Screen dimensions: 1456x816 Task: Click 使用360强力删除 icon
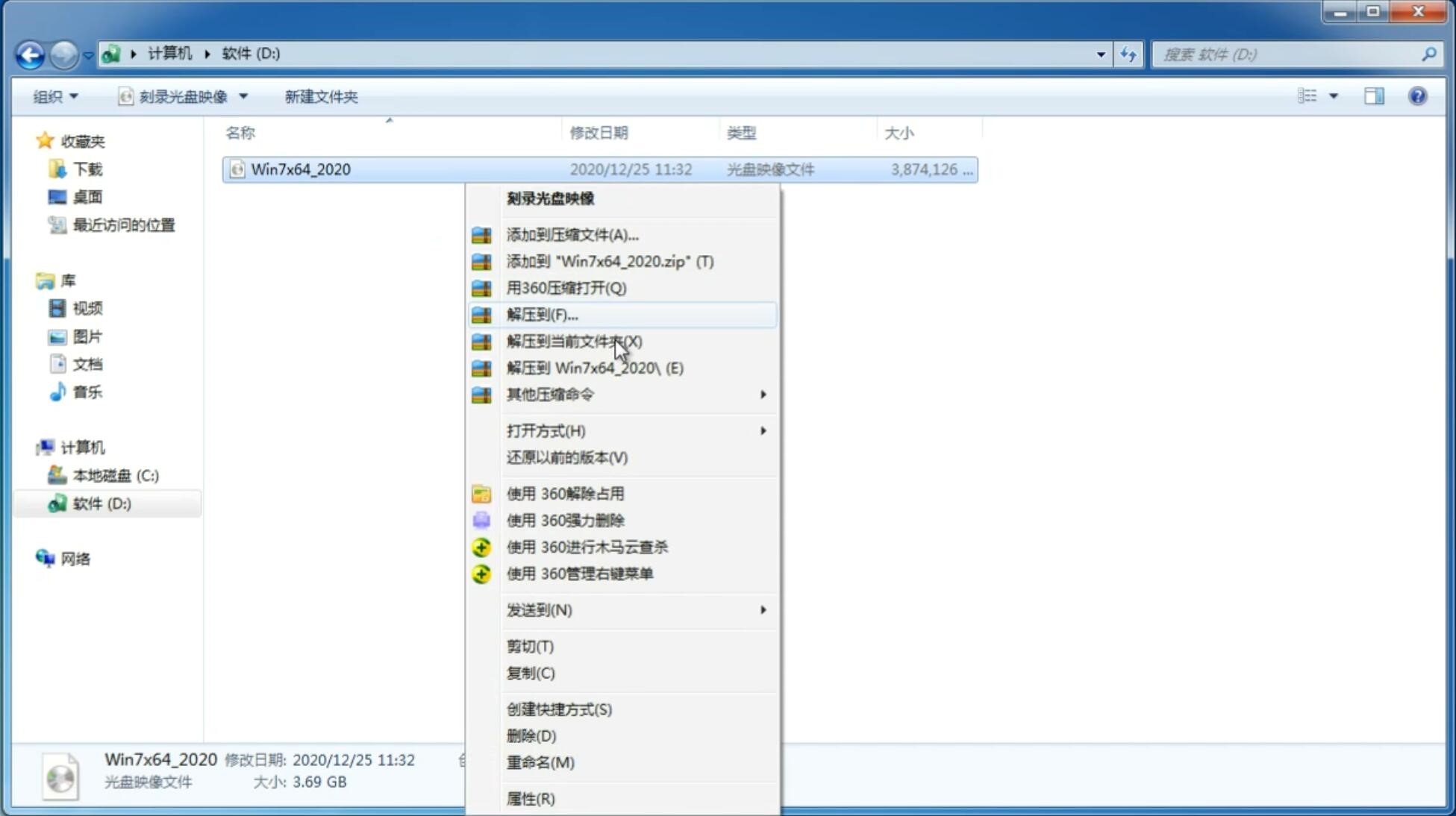[x=481, y=520]
